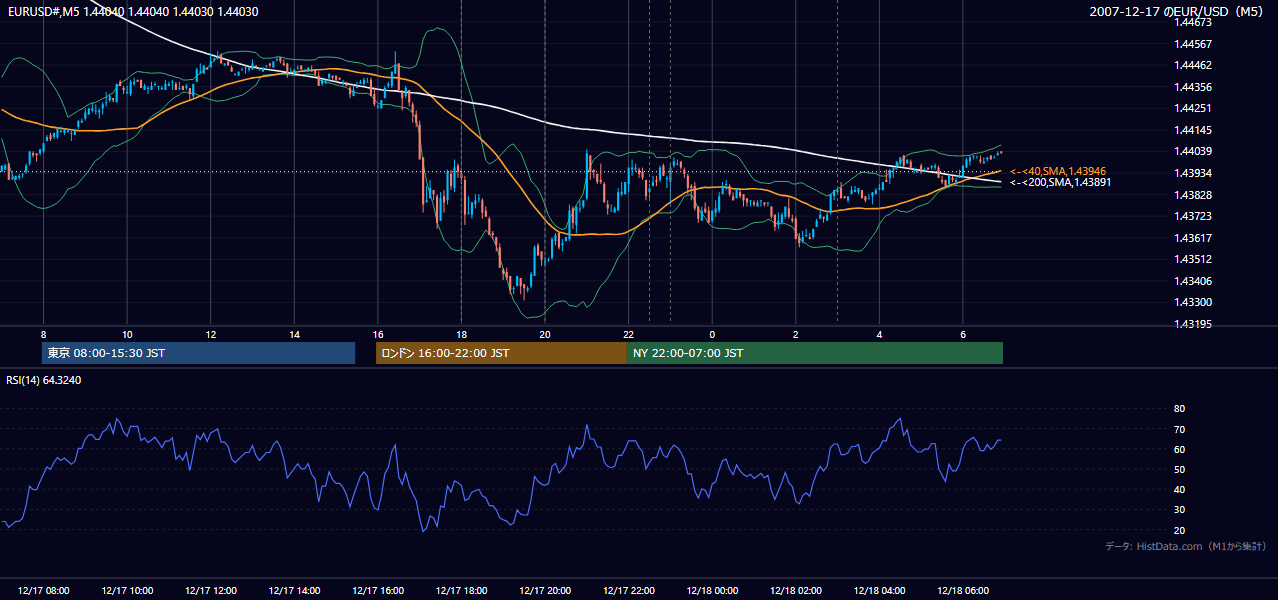Viewport: 1278px width, 600px height.
Task: Click the 12/17 14:00 time axis label
Action: (x=294, y=591)
